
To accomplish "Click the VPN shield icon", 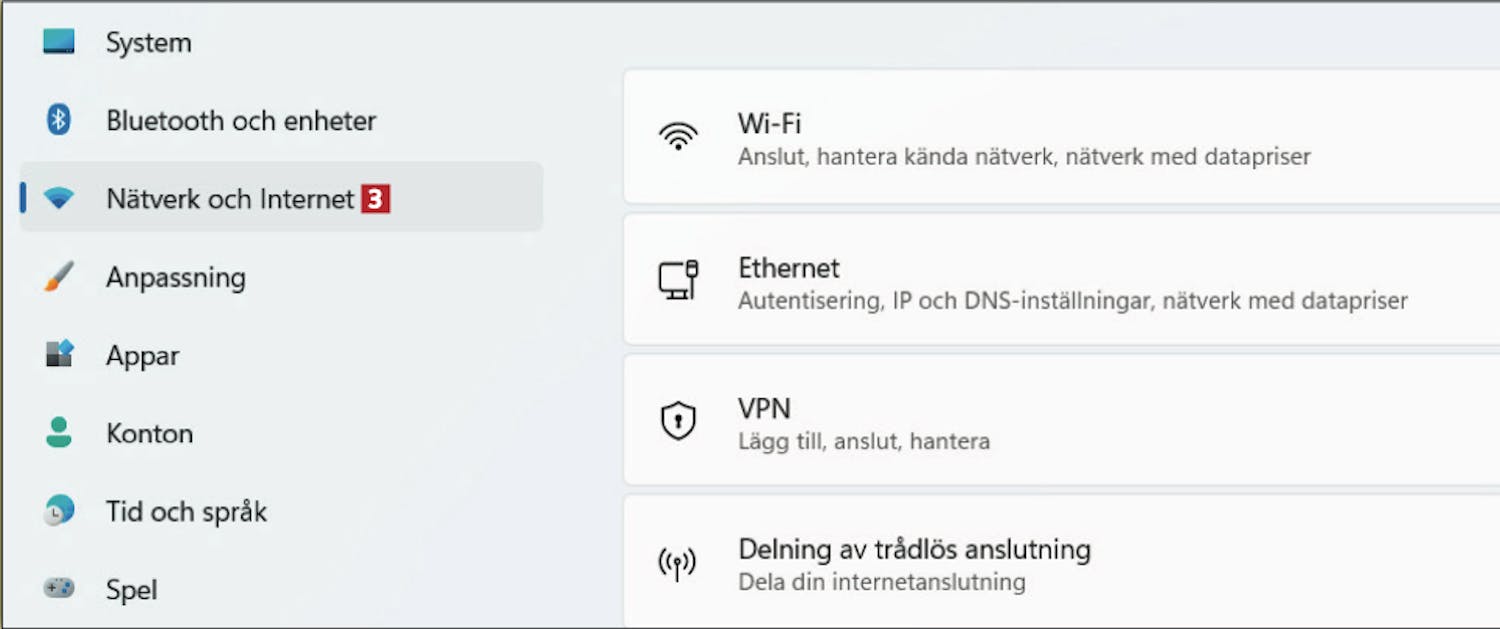I will [x=678, y=421].
